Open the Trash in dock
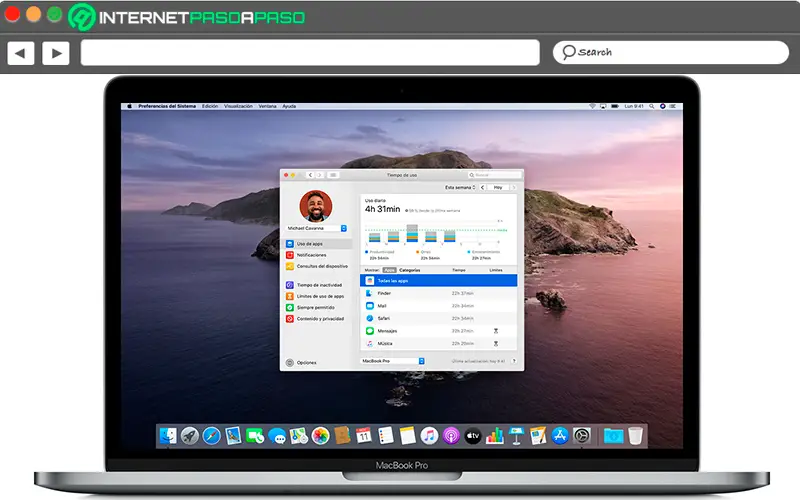 click(635, 436)
